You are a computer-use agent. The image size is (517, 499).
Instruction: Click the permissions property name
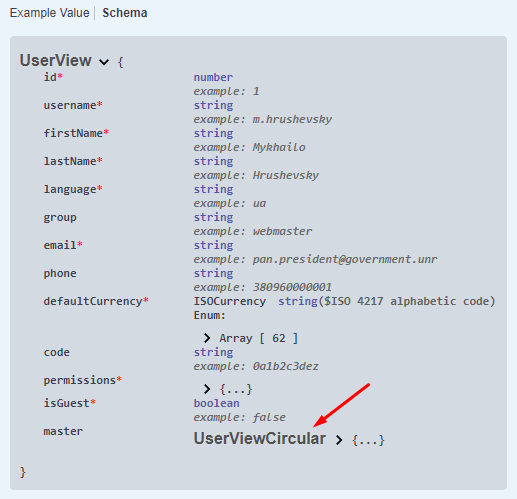pos(80,380)
